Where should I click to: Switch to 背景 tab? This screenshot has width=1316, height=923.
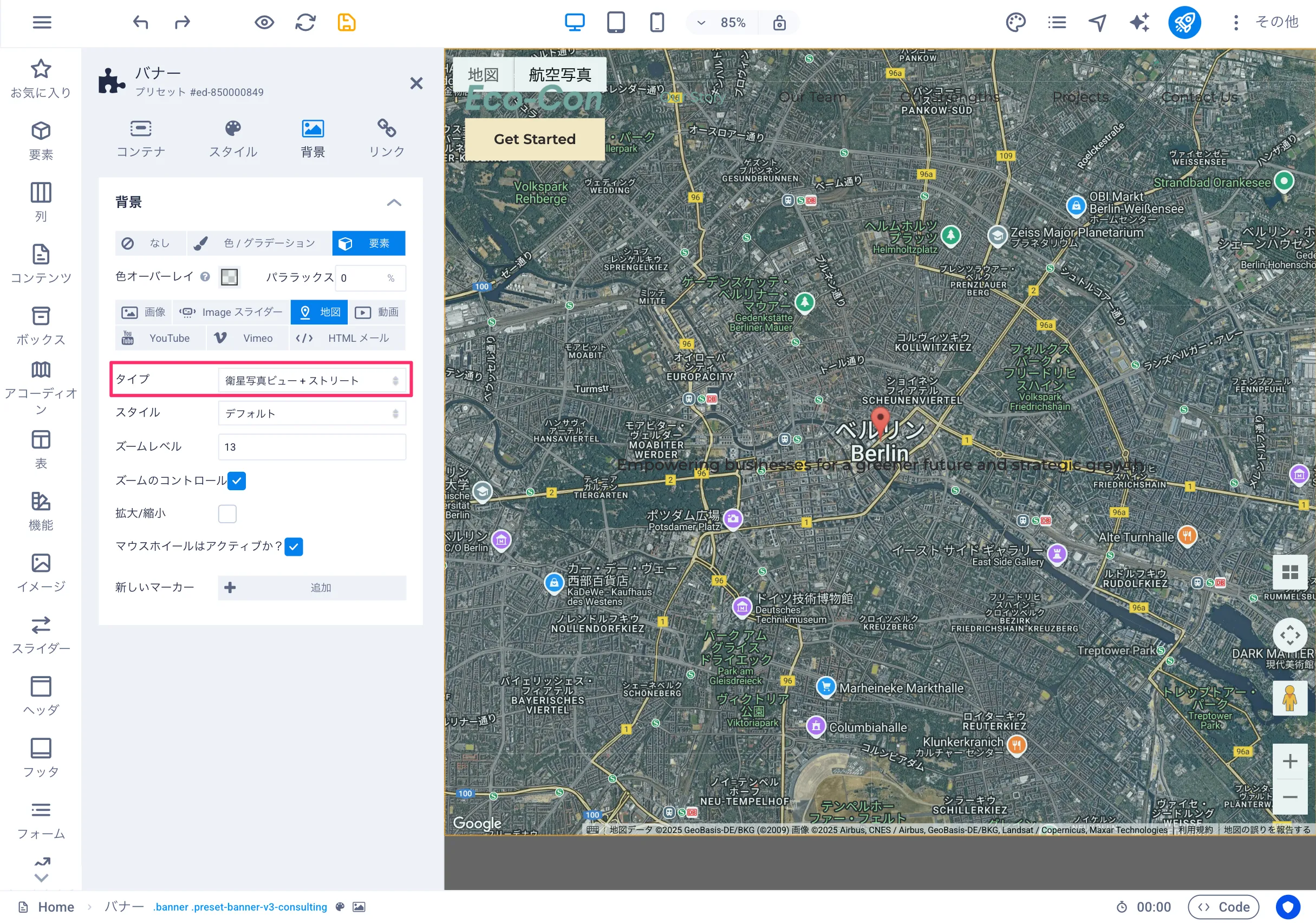[x=312, y=138]
